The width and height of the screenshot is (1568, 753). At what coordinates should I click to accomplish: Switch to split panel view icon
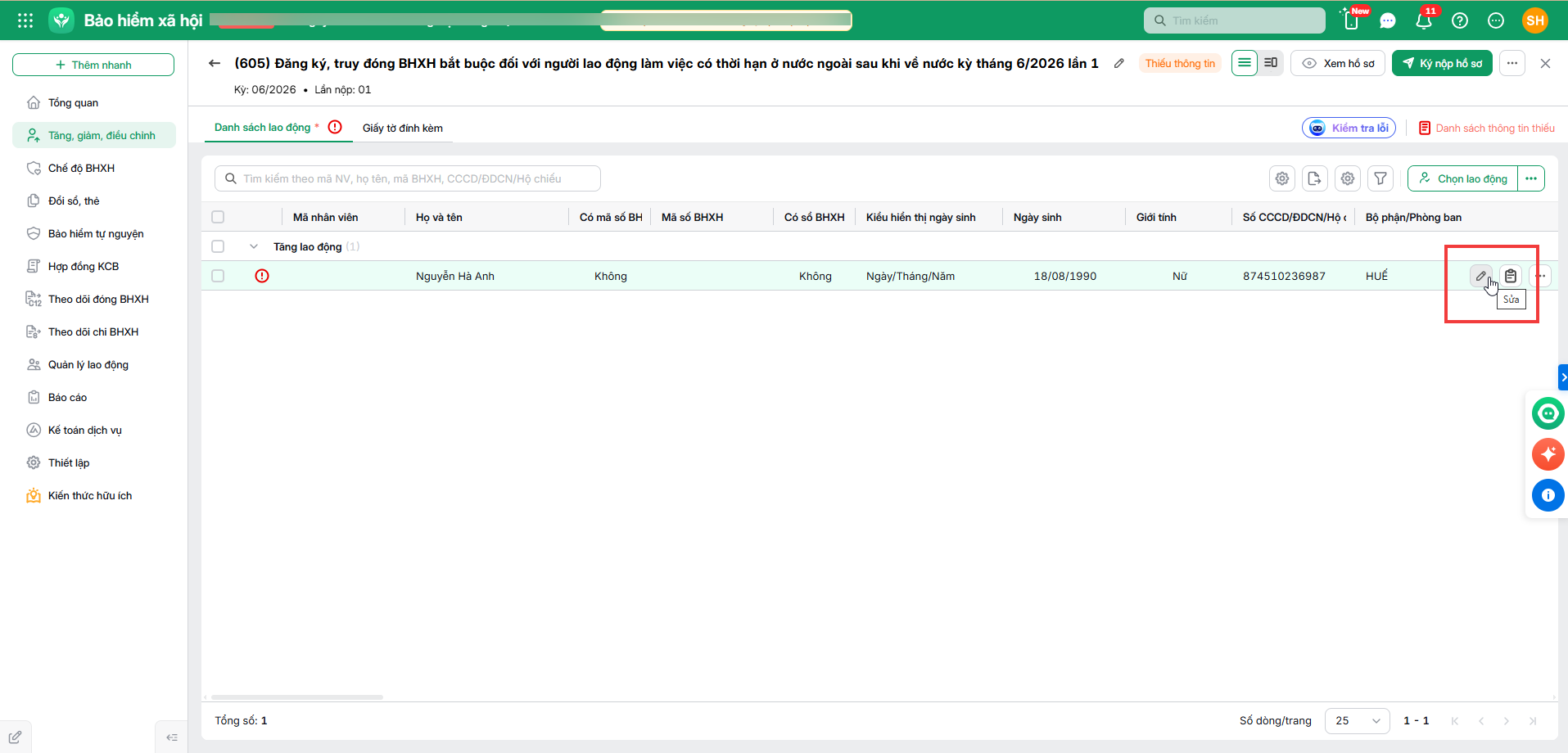(1271, 63)
